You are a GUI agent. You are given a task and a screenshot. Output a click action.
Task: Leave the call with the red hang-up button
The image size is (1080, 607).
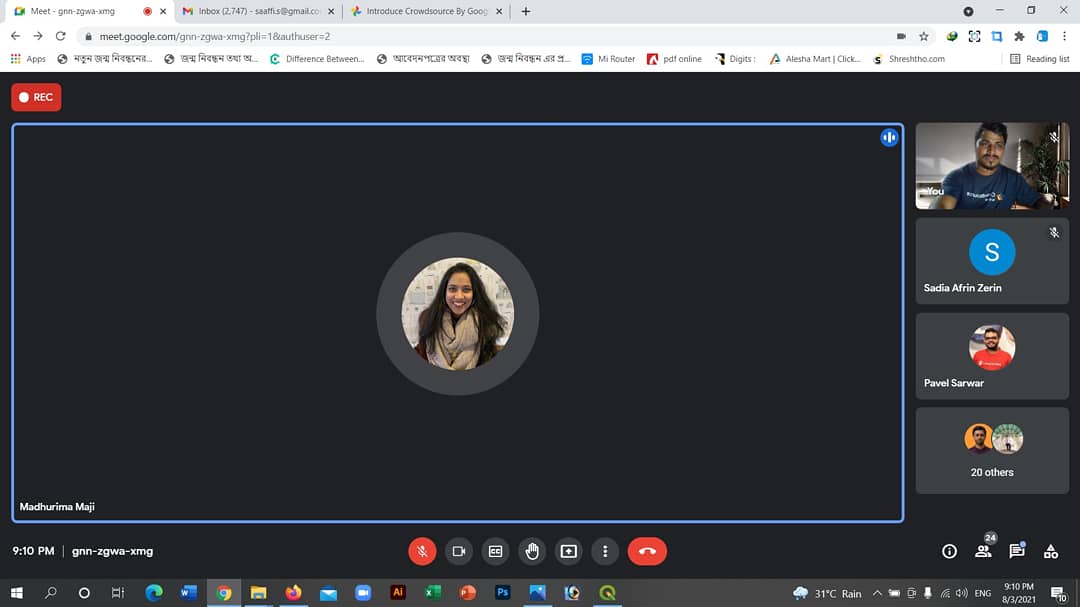[647, 551]
